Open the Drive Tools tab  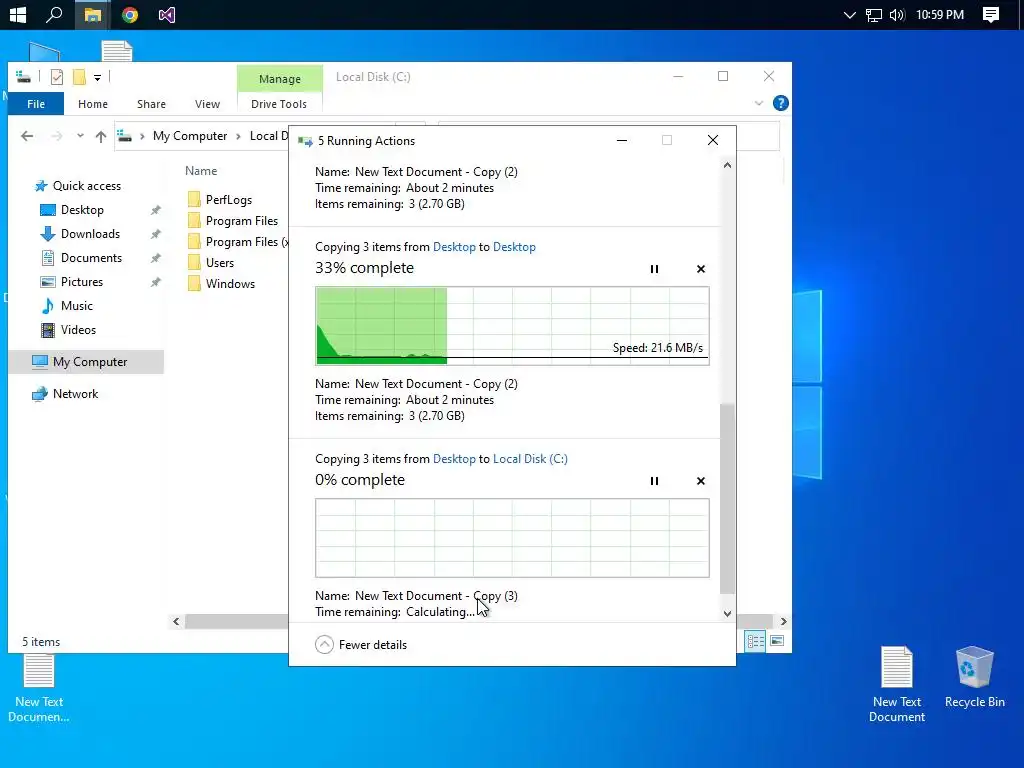tap(279, 104)
